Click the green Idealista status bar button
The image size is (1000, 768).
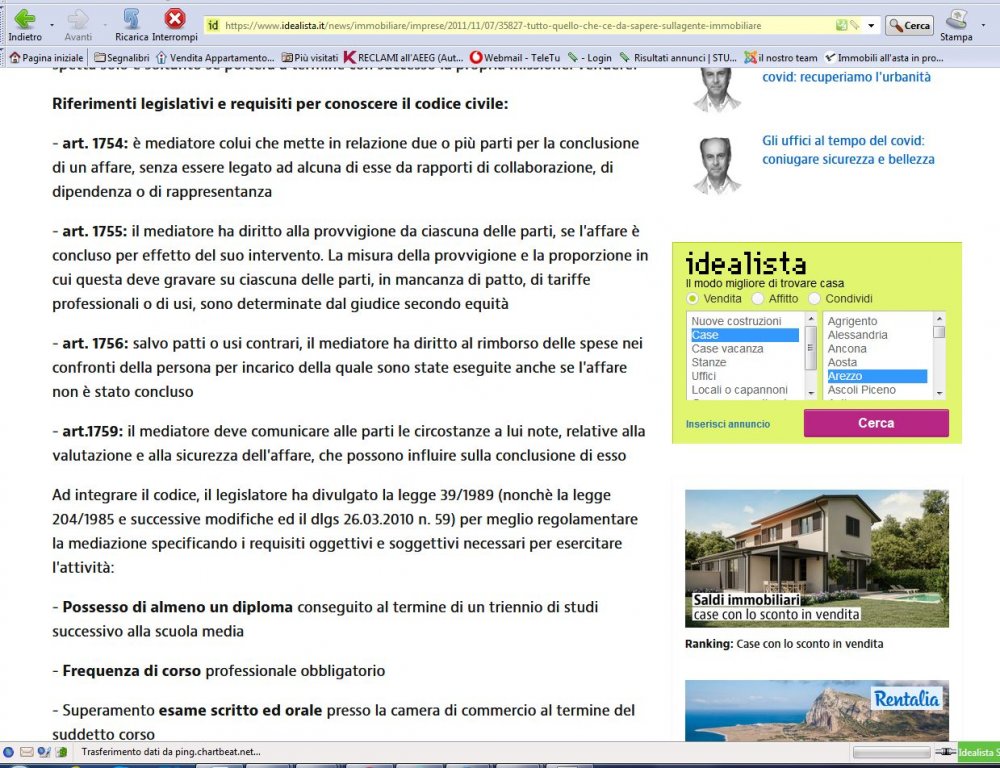click(979, 752)
